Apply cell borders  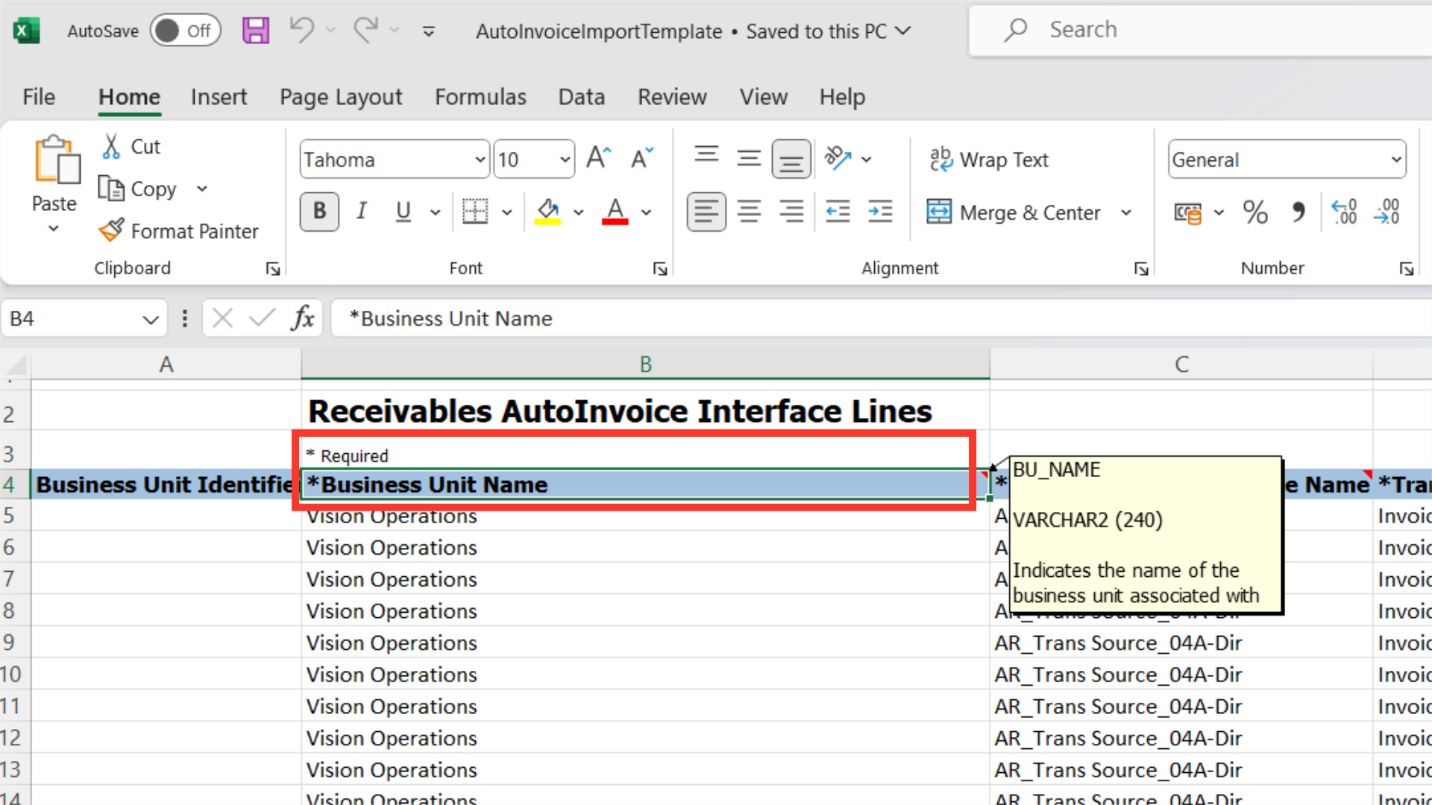pyautogui.click(x=475, y=212)
